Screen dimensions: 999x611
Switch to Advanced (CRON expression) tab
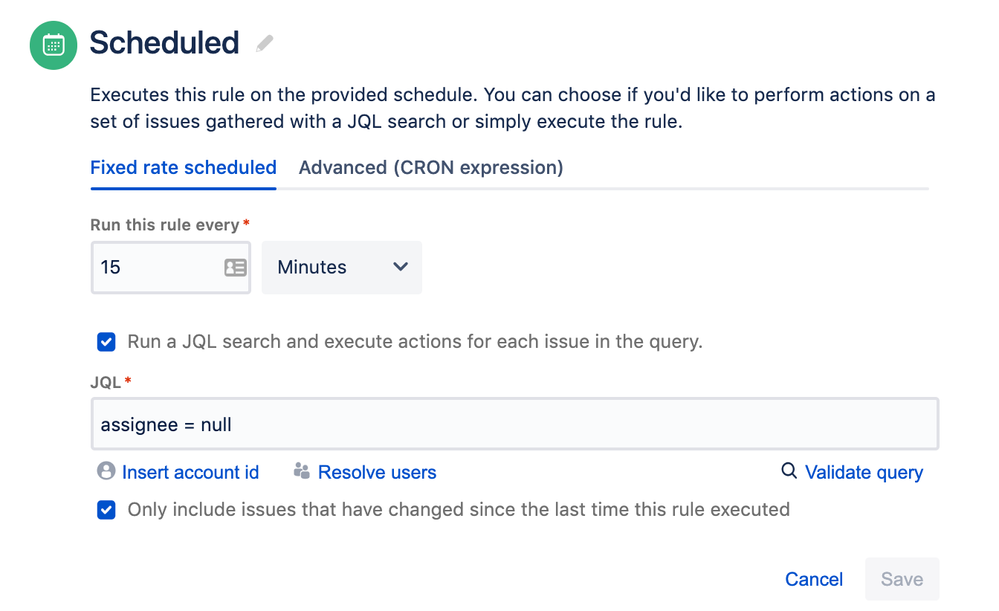point(430,168)
